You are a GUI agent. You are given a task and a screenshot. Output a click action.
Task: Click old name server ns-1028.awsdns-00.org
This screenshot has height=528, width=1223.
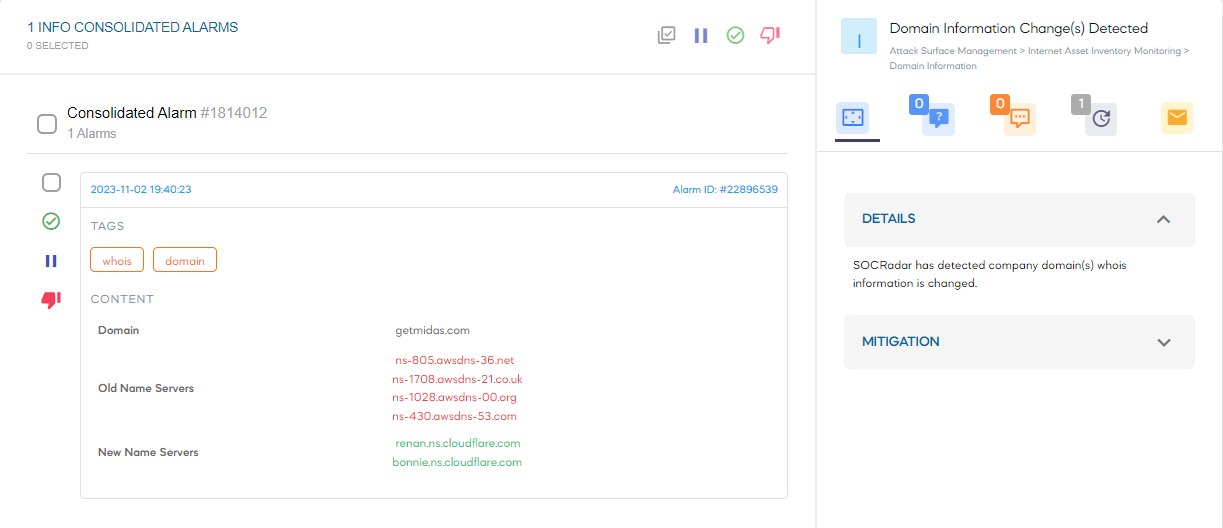454,397
